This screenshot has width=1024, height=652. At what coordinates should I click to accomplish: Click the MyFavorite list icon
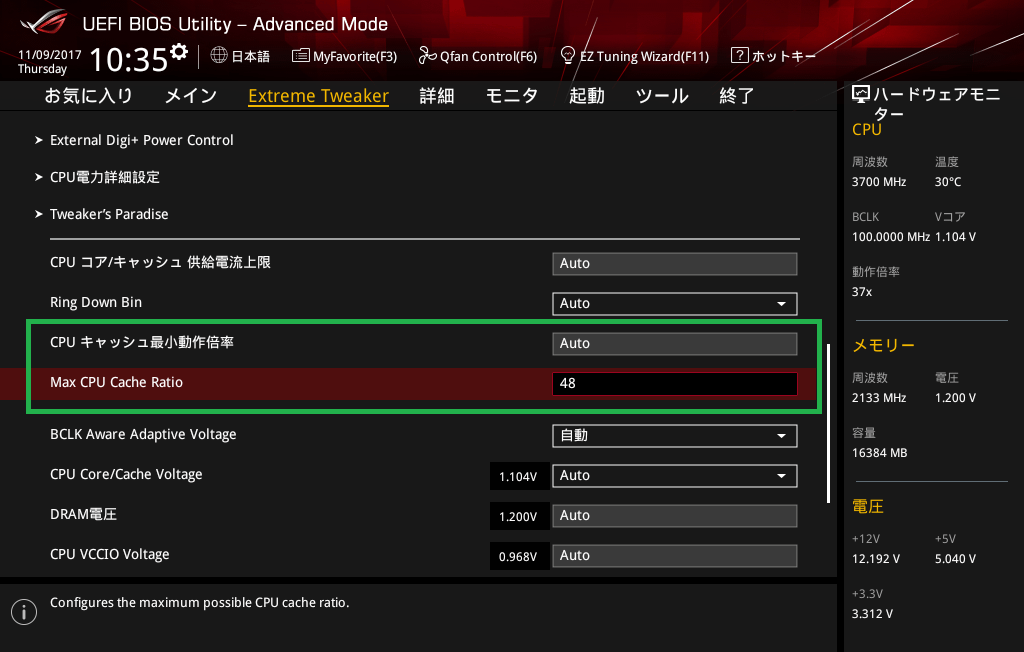click(300, 56)
